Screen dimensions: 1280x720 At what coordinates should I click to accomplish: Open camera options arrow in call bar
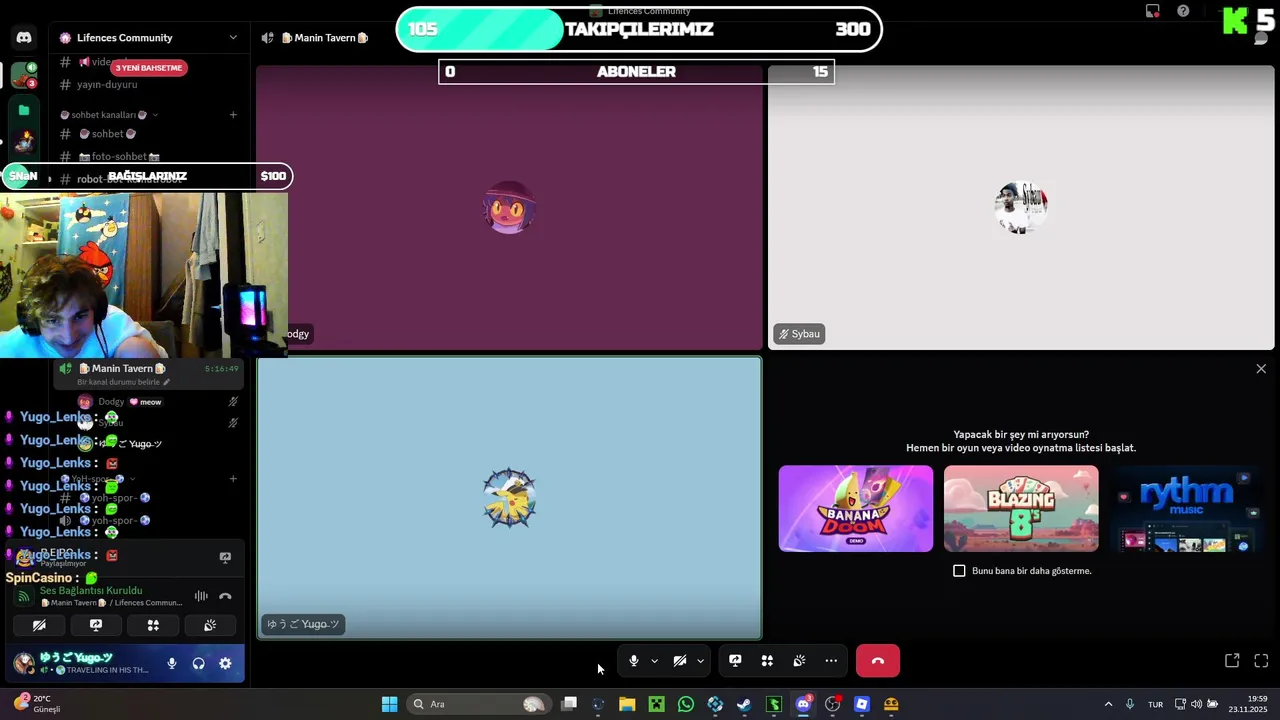pyautogui.click(x=700, y=661)
